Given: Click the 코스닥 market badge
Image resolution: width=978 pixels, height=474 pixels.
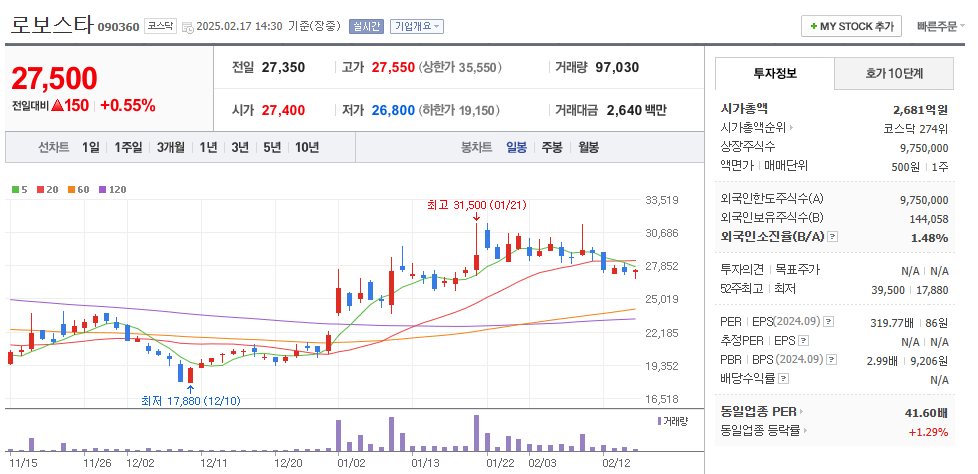Looking at the screenshot, I should (x=160, y=26).
